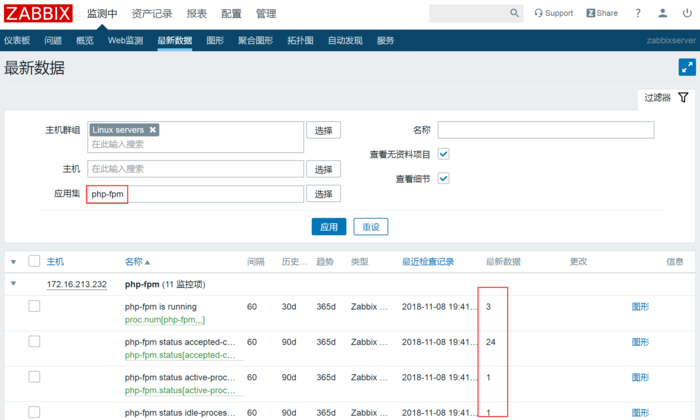Click the logout power icon
The image size is (700, 420).
point(687,13)
